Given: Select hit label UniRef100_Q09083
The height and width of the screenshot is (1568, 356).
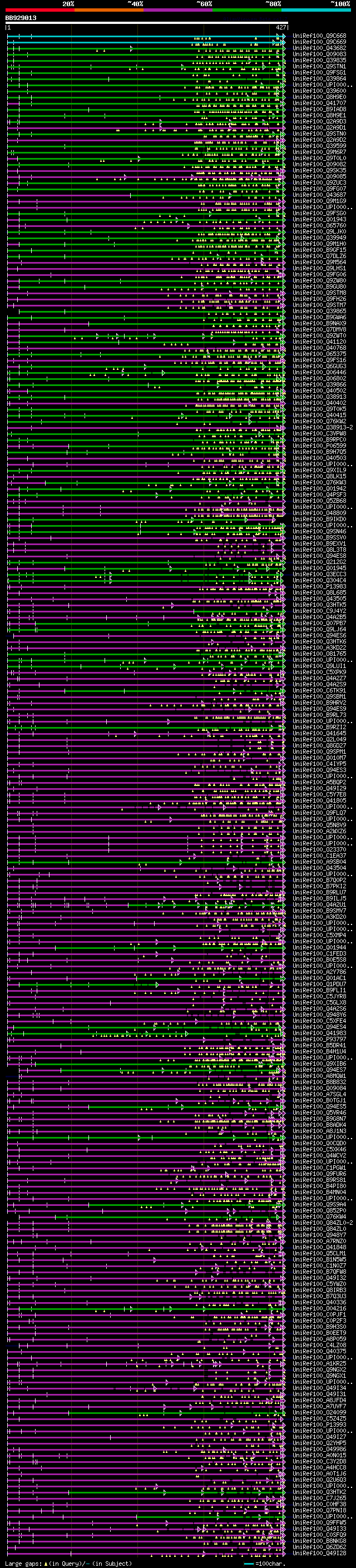Looking at the screenshot, I should pos(319,54).
